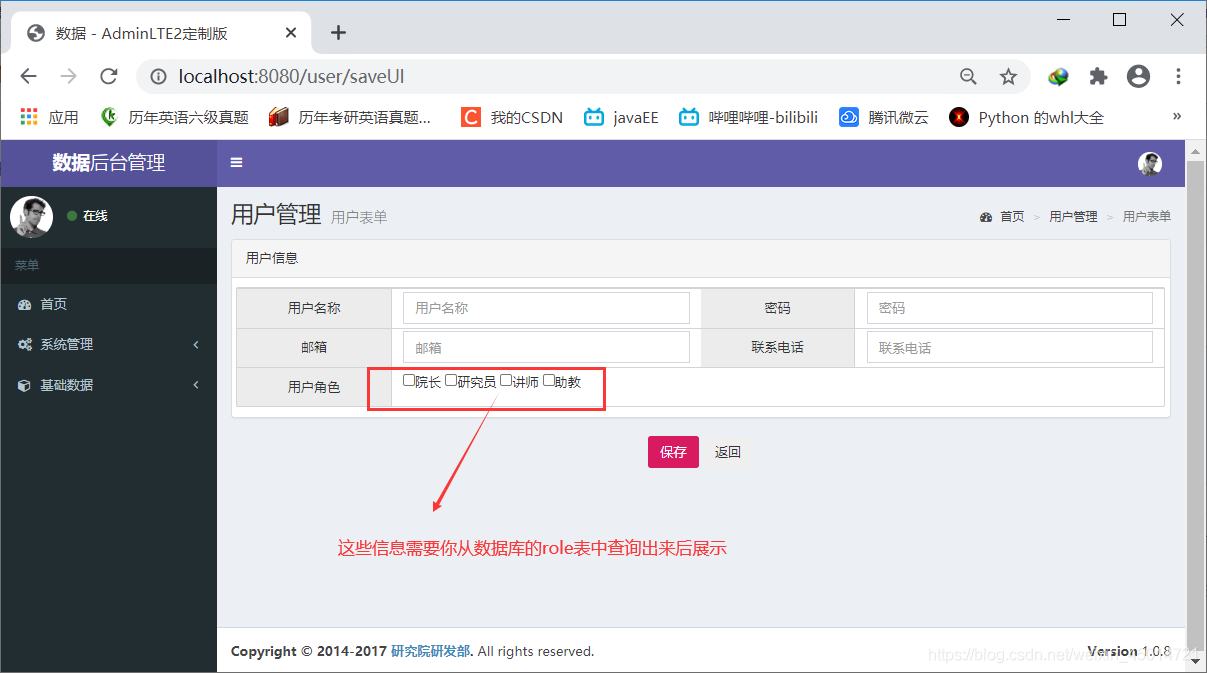Screen dimensions: 1207x673
Task: Click the browser back arrow
Action: tap(28, 76)
